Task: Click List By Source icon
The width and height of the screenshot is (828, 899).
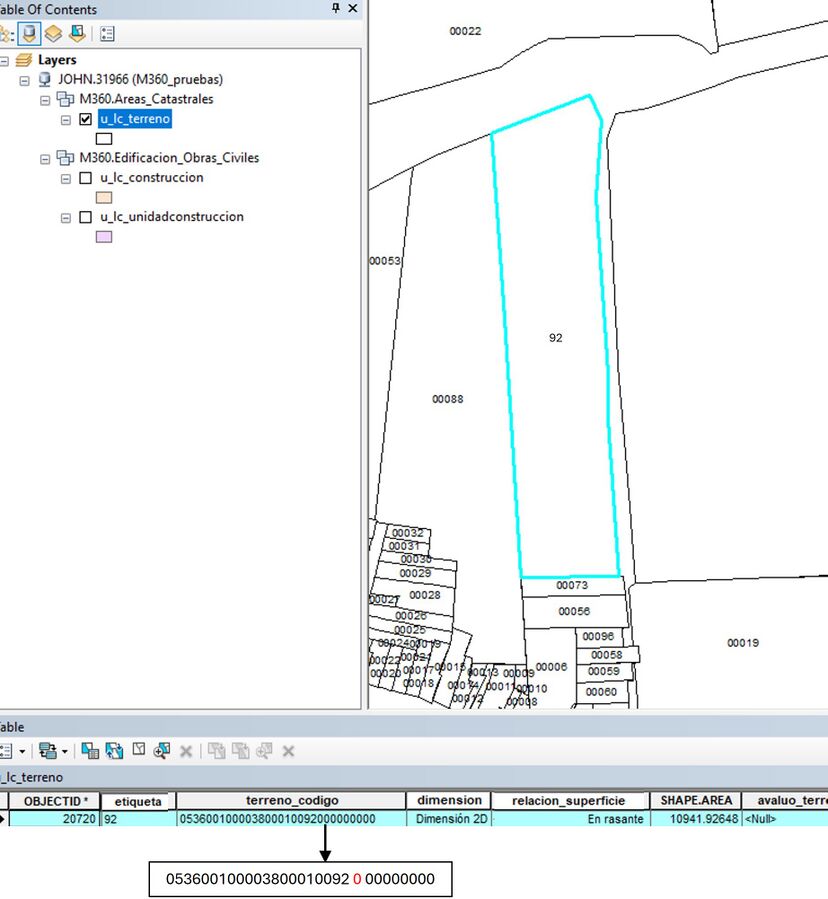Action: click(x=29, y=34)
